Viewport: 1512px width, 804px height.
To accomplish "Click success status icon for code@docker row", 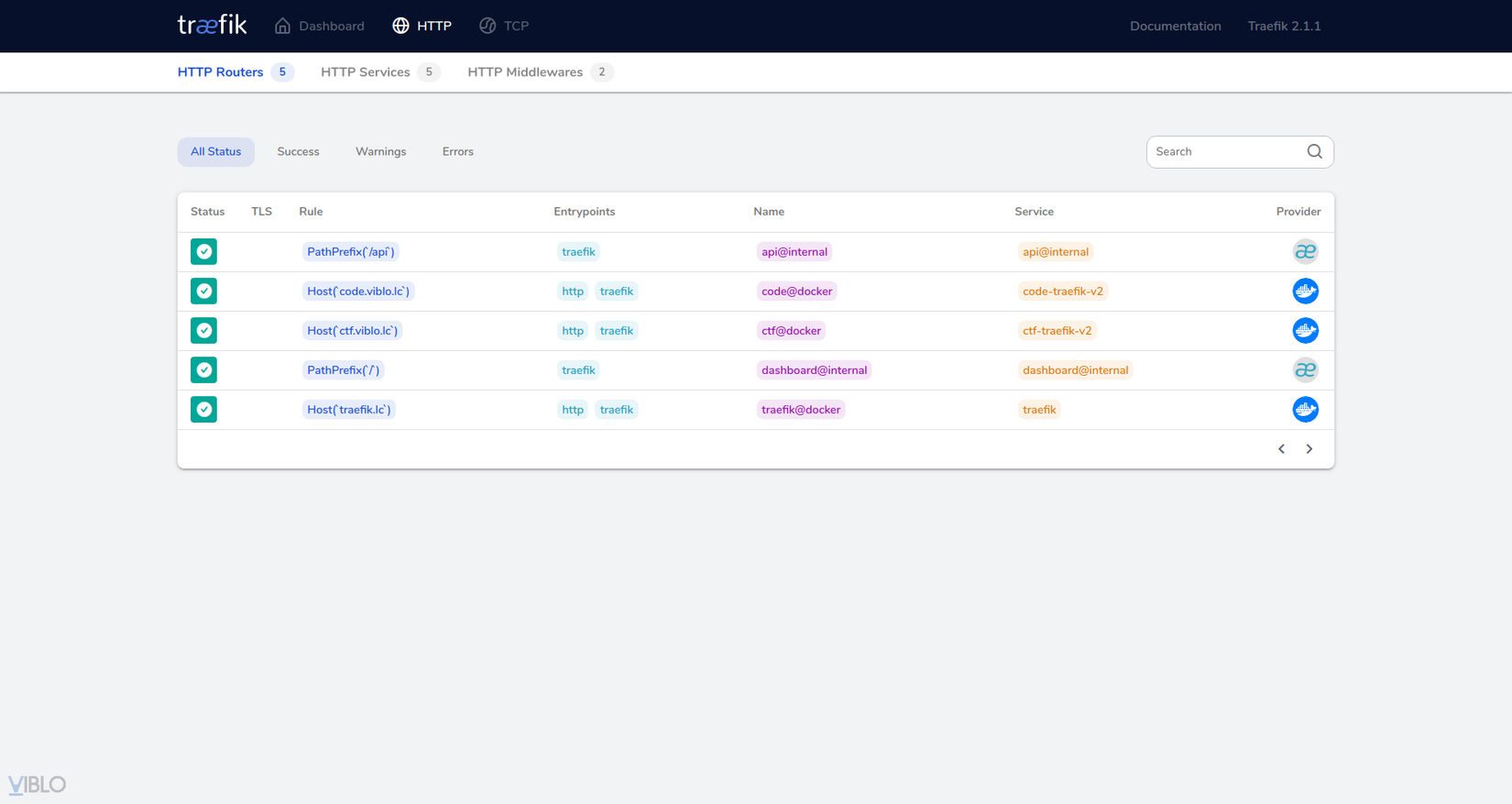I will (203, 292).
